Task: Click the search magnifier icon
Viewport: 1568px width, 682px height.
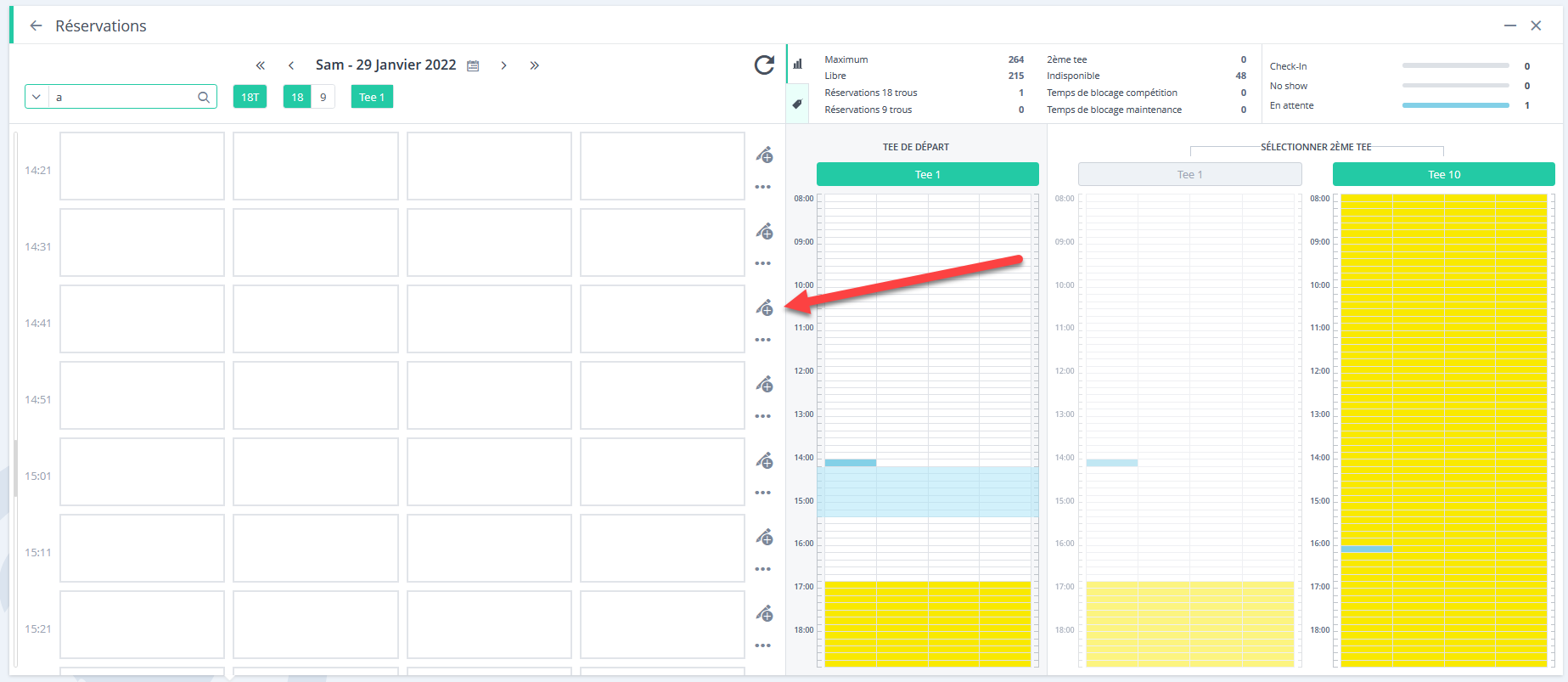Action: point(204,97)
